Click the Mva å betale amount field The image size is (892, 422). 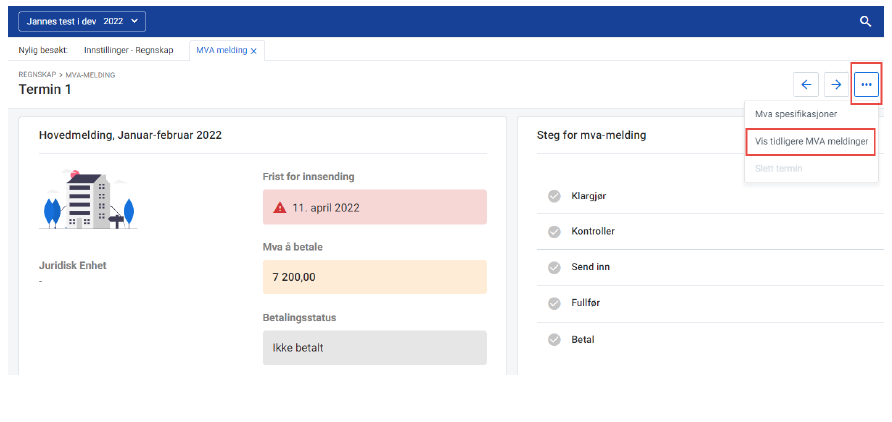tap(374, 277)
